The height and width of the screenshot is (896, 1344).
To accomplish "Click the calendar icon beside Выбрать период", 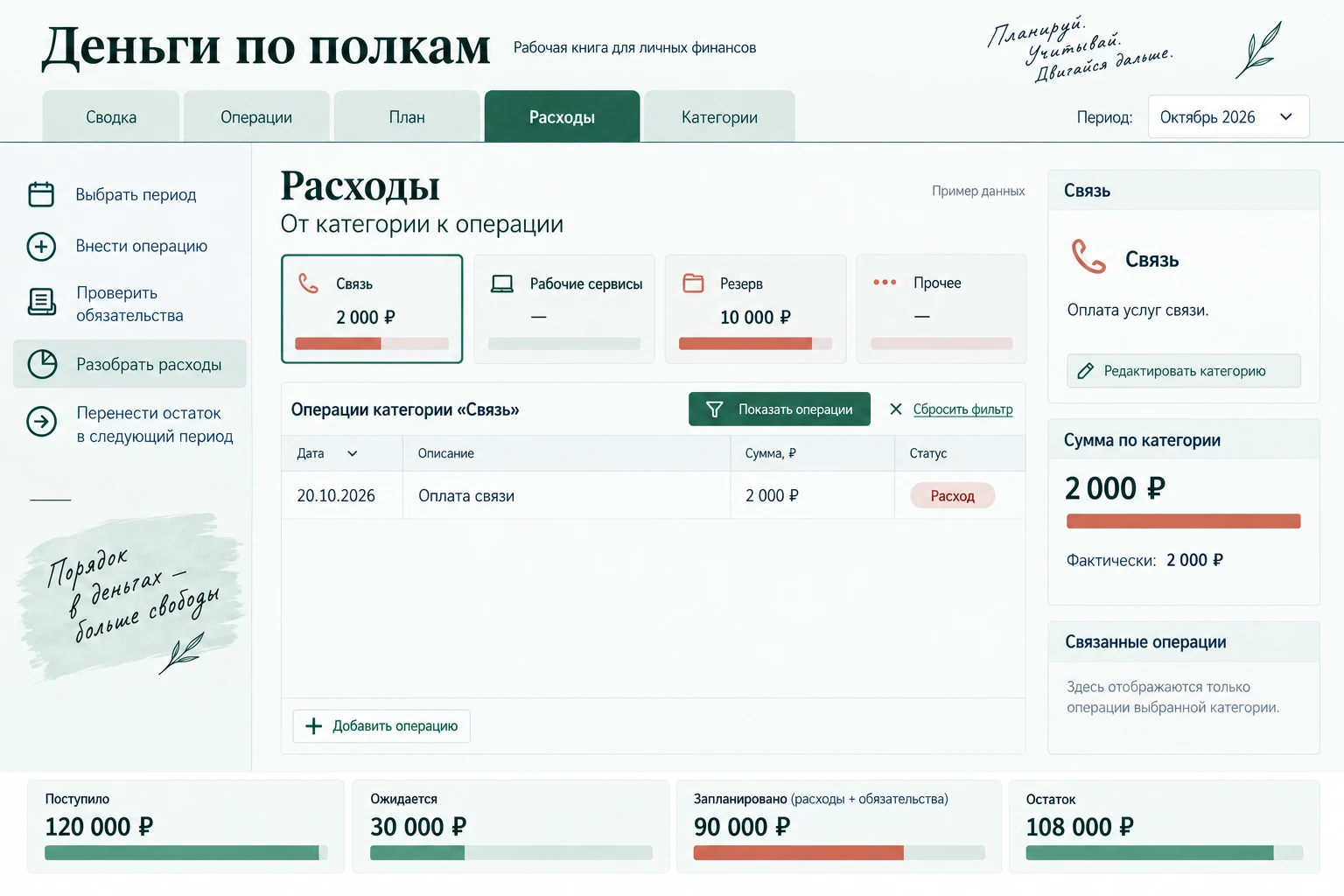I will click(x=41, y=194).
